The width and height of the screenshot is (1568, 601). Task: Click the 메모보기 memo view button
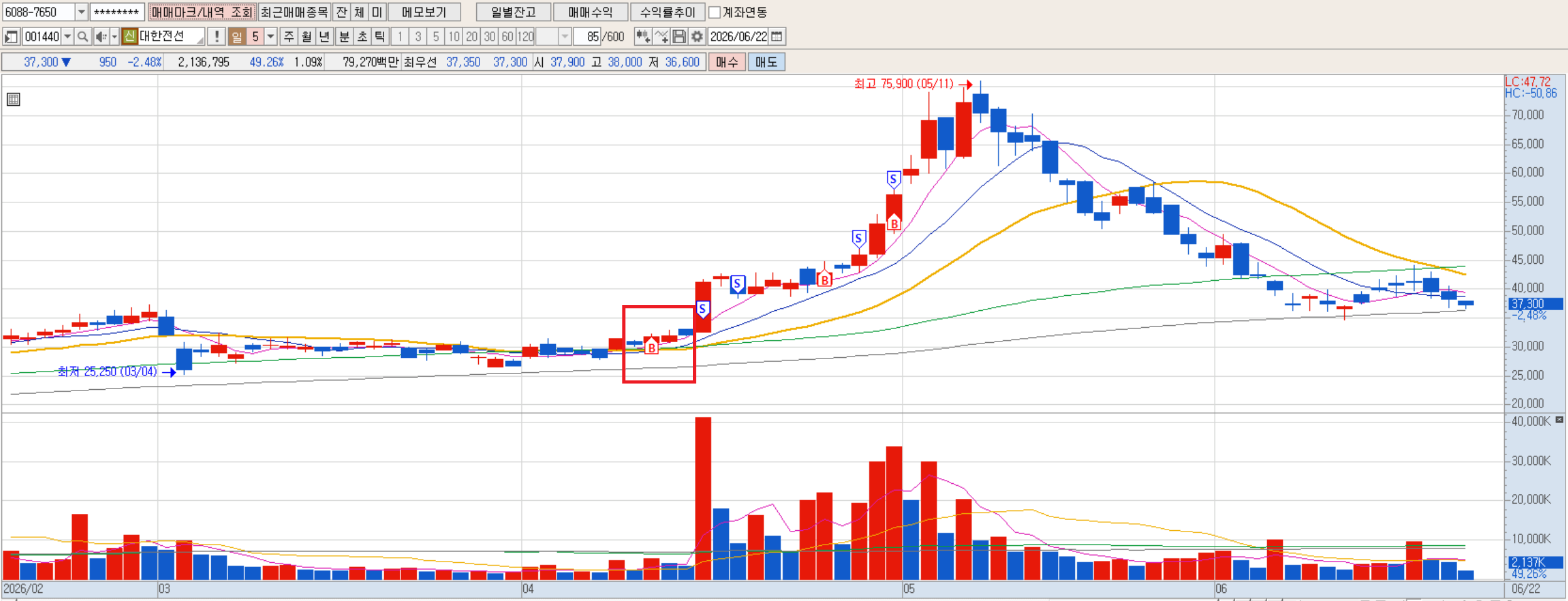(424, 12)
